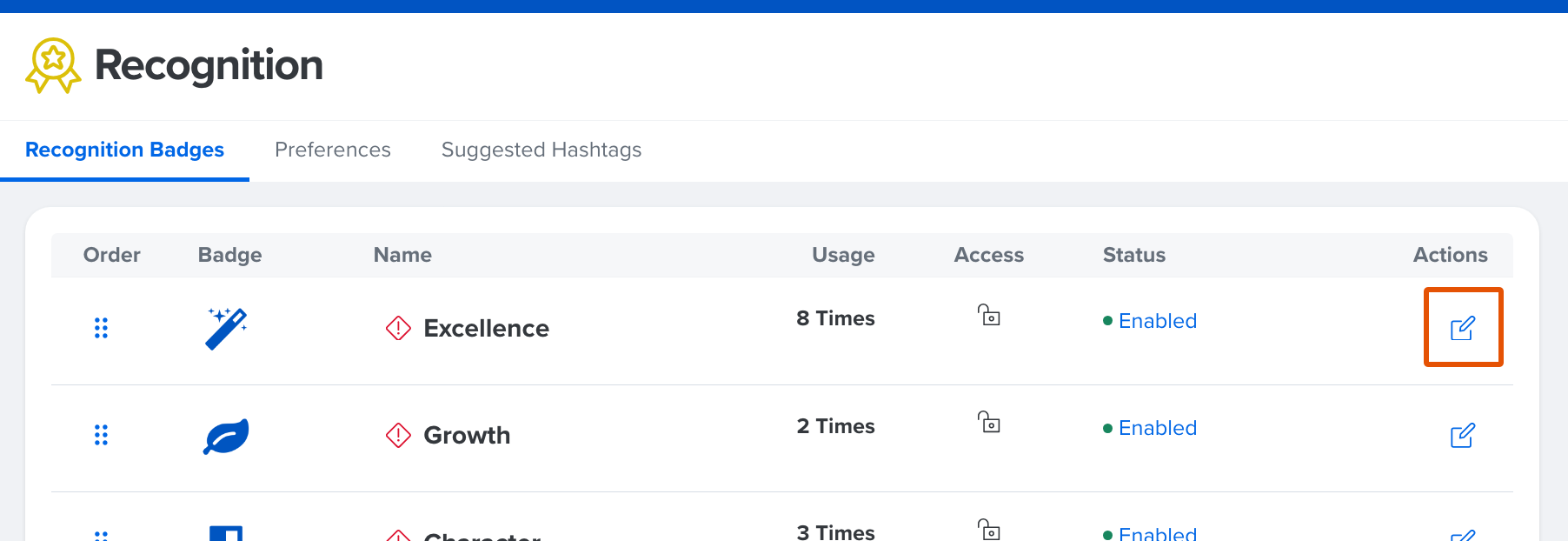Click the leaf Growth badge icon

point(226,436)
